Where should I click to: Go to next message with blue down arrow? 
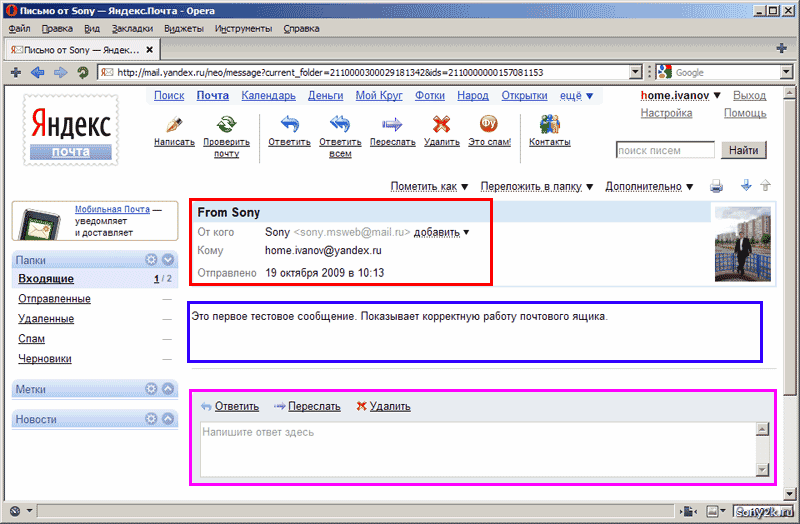746,185
